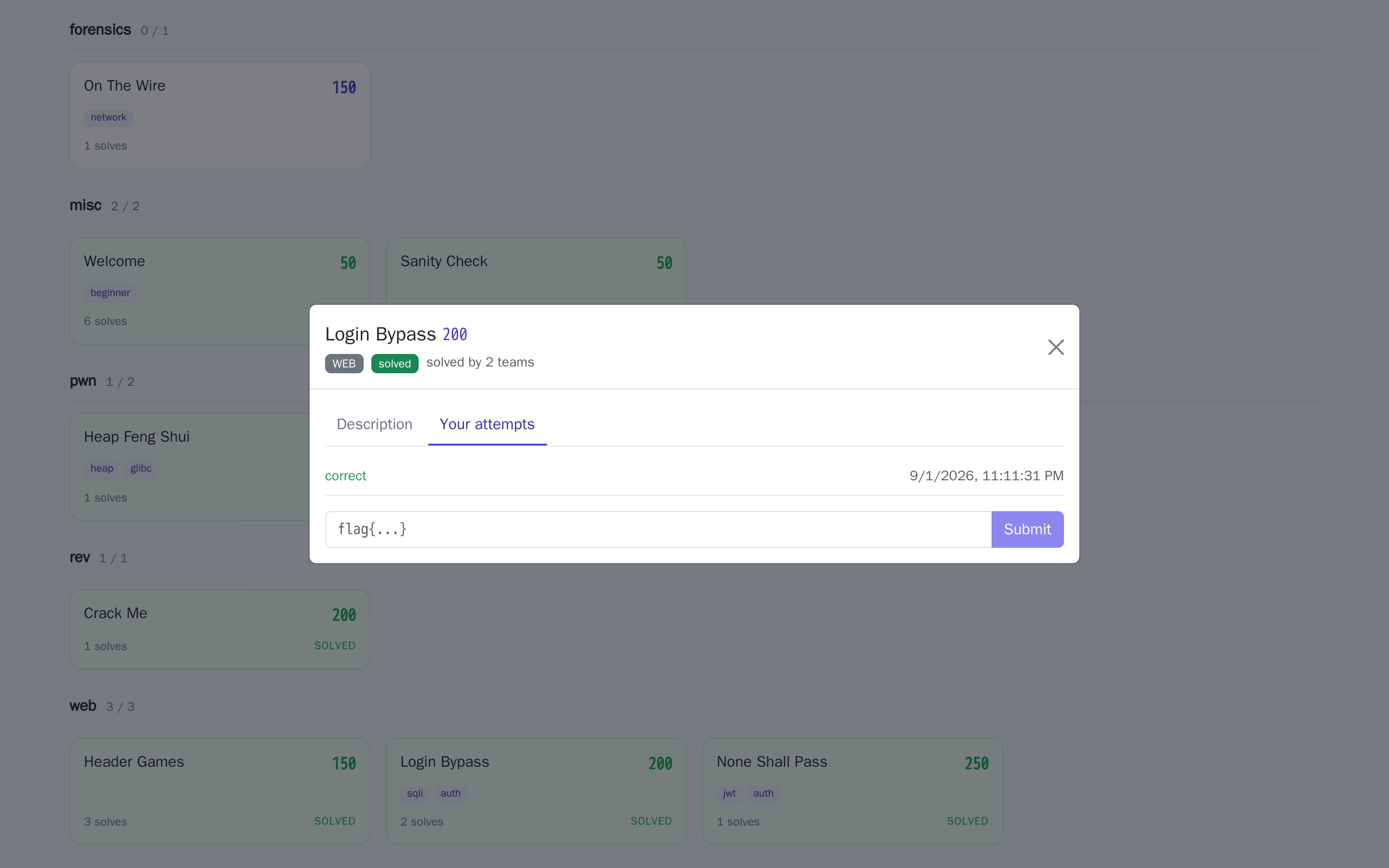The width and height of the screenshot is (1389, 868).
Task: Click the WEB category badge
Action: [344, 364]
